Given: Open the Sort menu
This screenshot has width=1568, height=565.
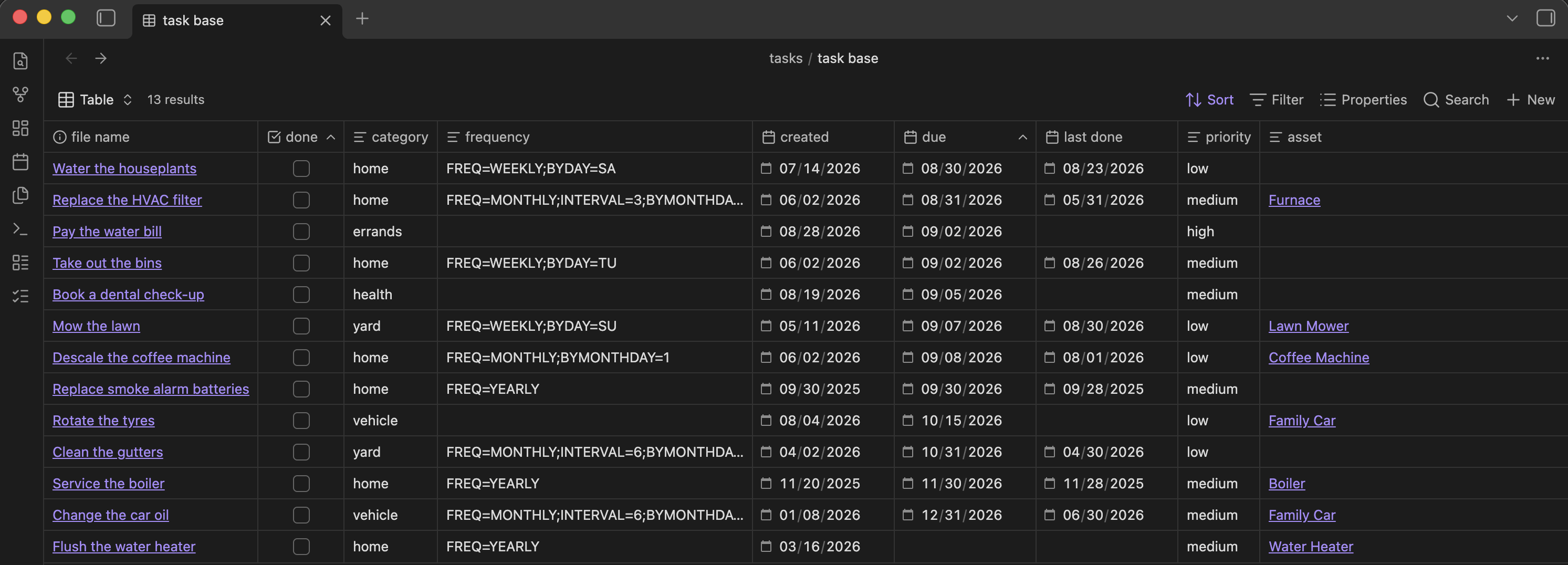Looking at the screenshot, I should pos(1209,100).
